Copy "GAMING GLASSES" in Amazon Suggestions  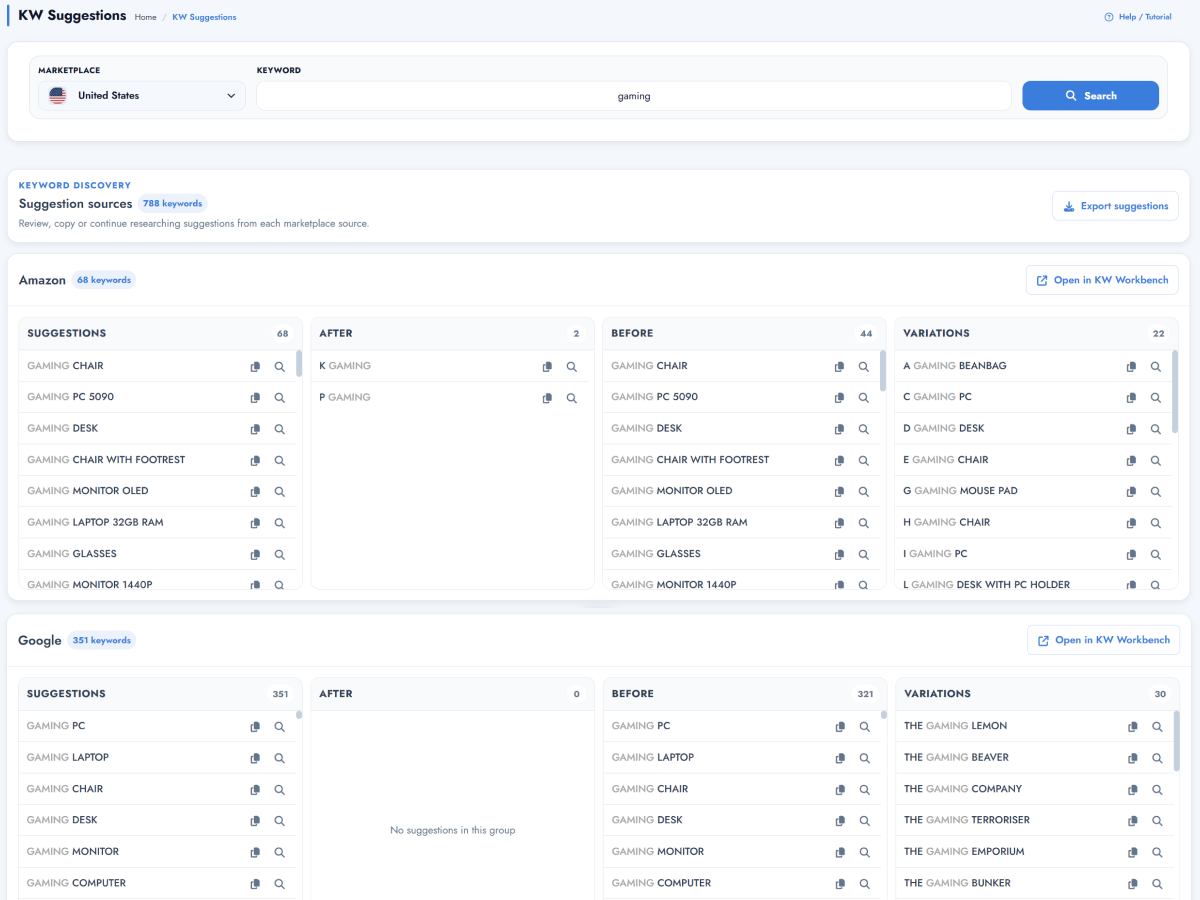point(255,555)
